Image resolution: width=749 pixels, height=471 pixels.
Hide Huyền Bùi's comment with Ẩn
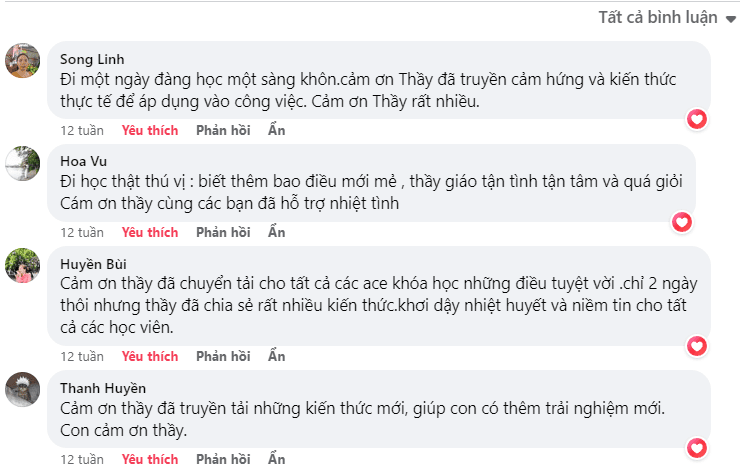point(277,356)
